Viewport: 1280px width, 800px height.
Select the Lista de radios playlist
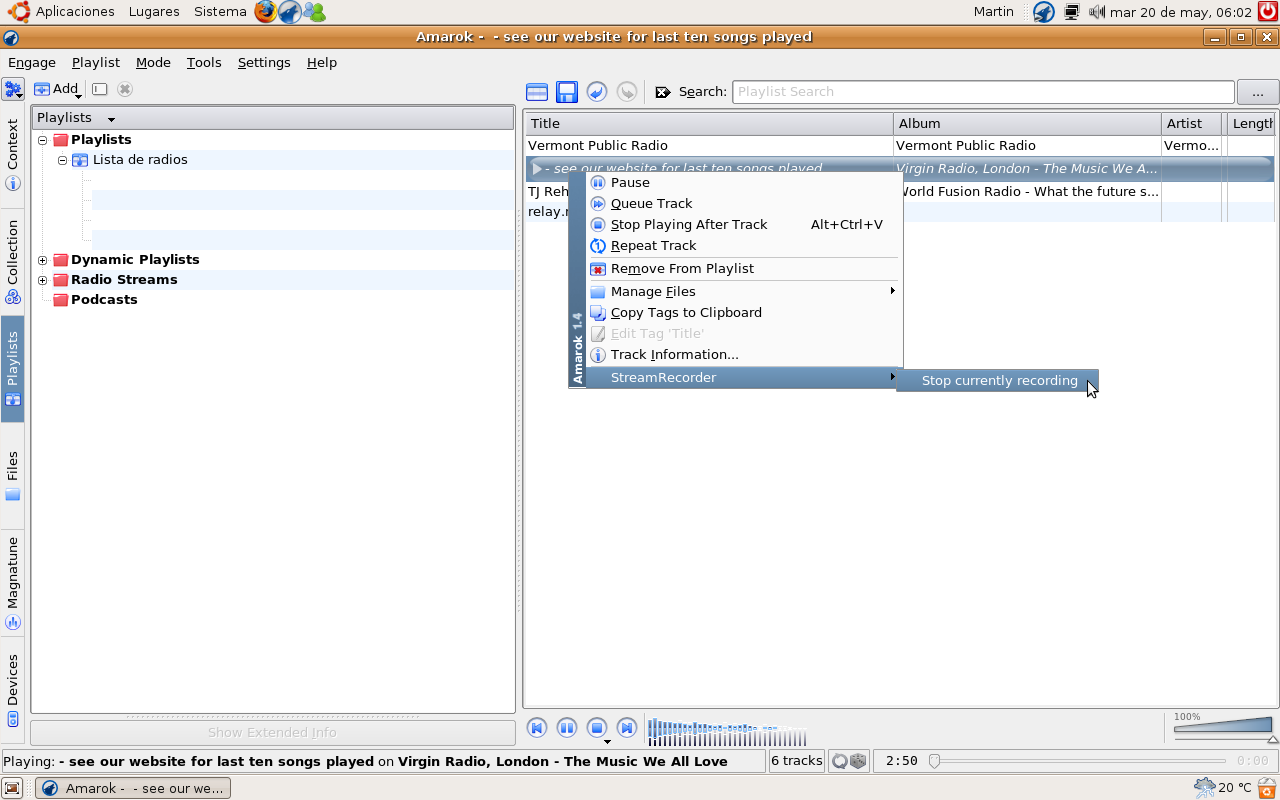point(140,160)
